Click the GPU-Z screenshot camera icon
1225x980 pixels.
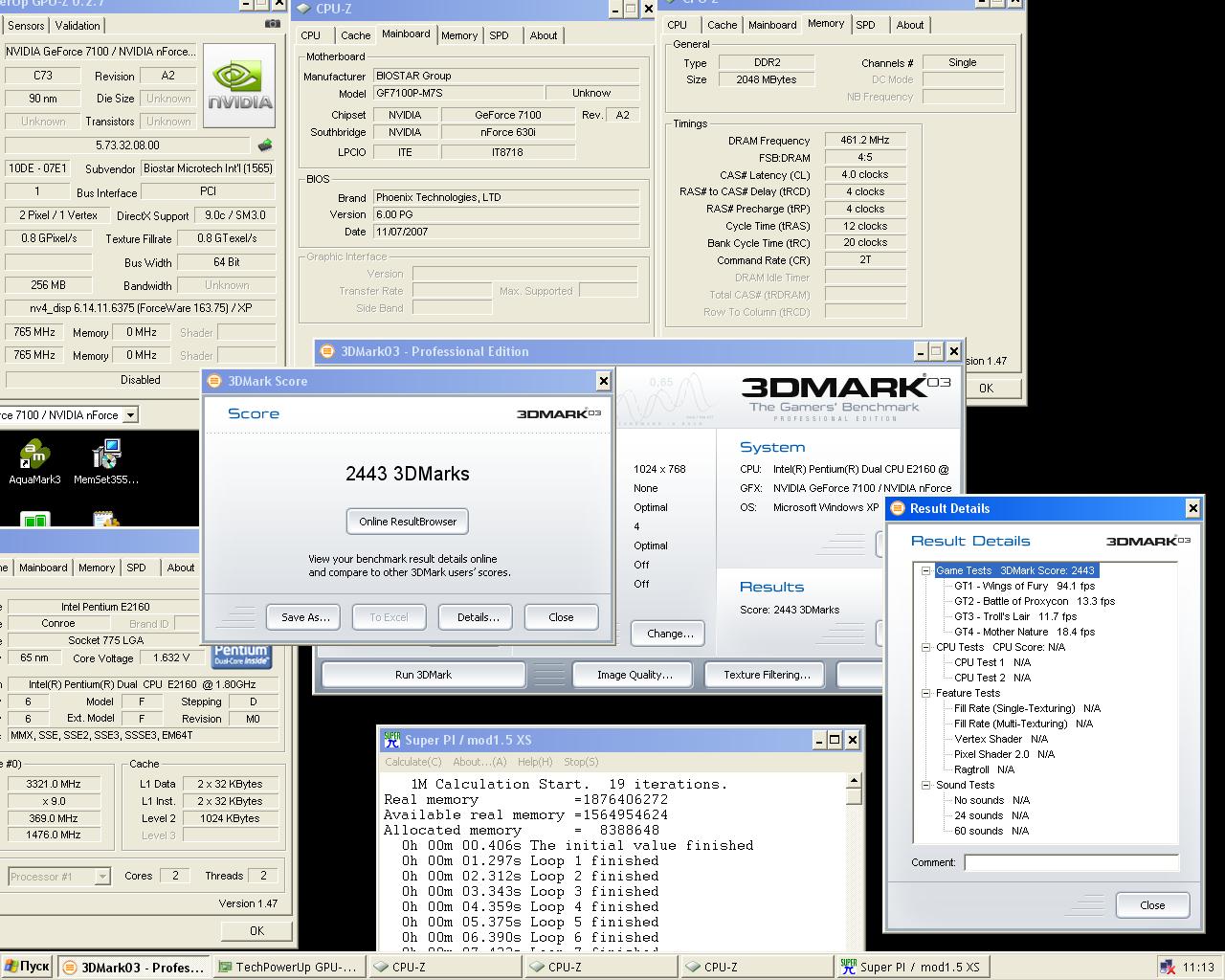point(273,24)
